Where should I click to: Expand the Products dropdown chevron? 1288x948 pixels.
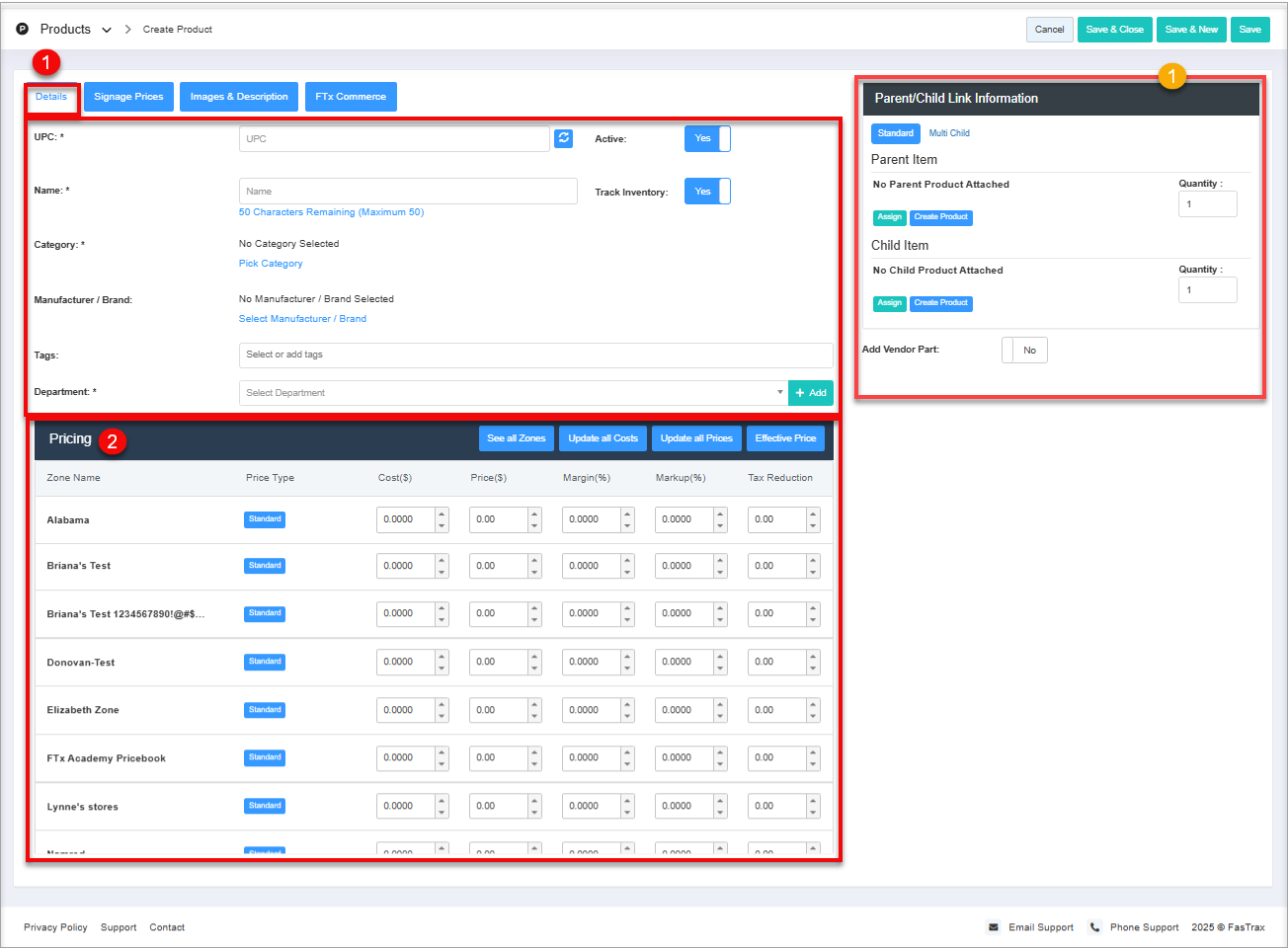point(107,30)
